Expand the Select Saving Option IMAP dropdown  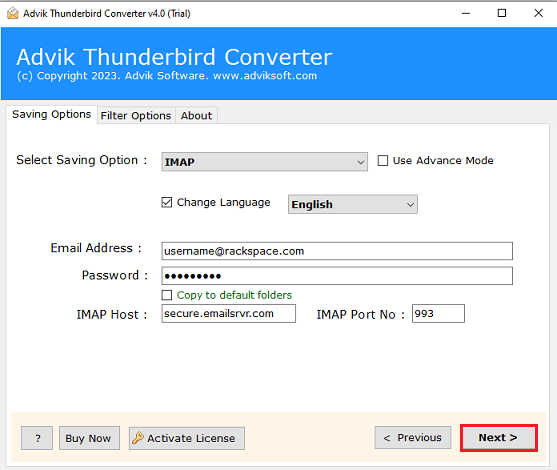pos(264,162)
